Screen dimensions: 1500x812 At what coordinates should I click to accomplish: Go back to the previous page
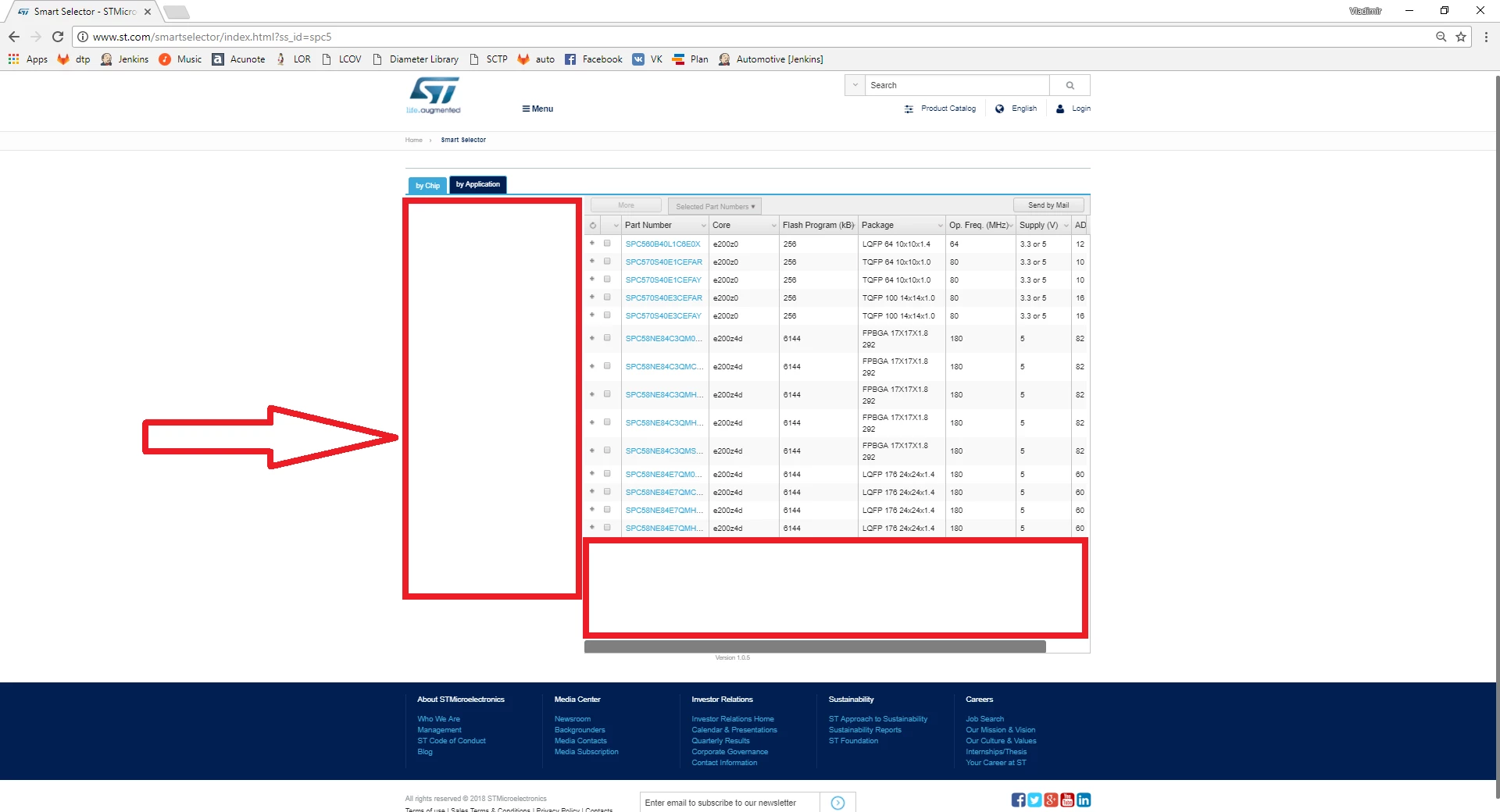[x=14, y=37]
